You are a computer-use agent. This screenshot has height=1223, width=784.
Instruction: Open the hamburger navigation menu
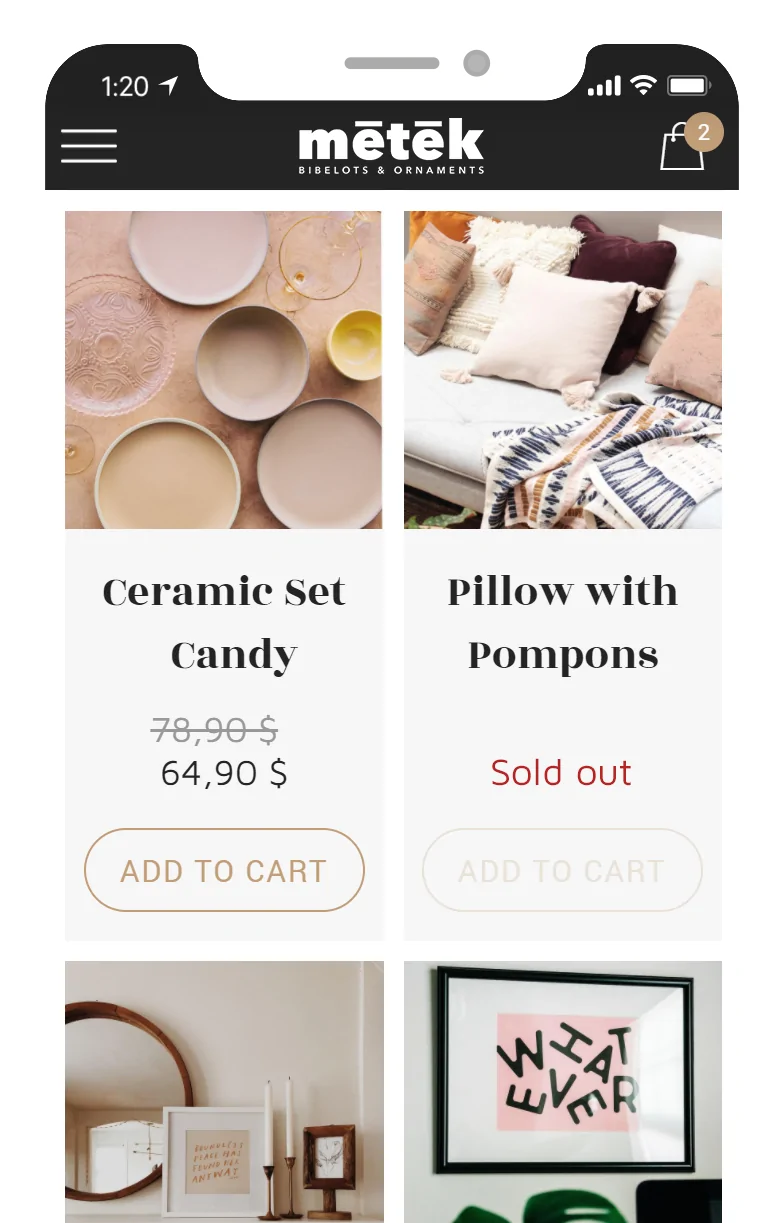(x=89, y=146)
